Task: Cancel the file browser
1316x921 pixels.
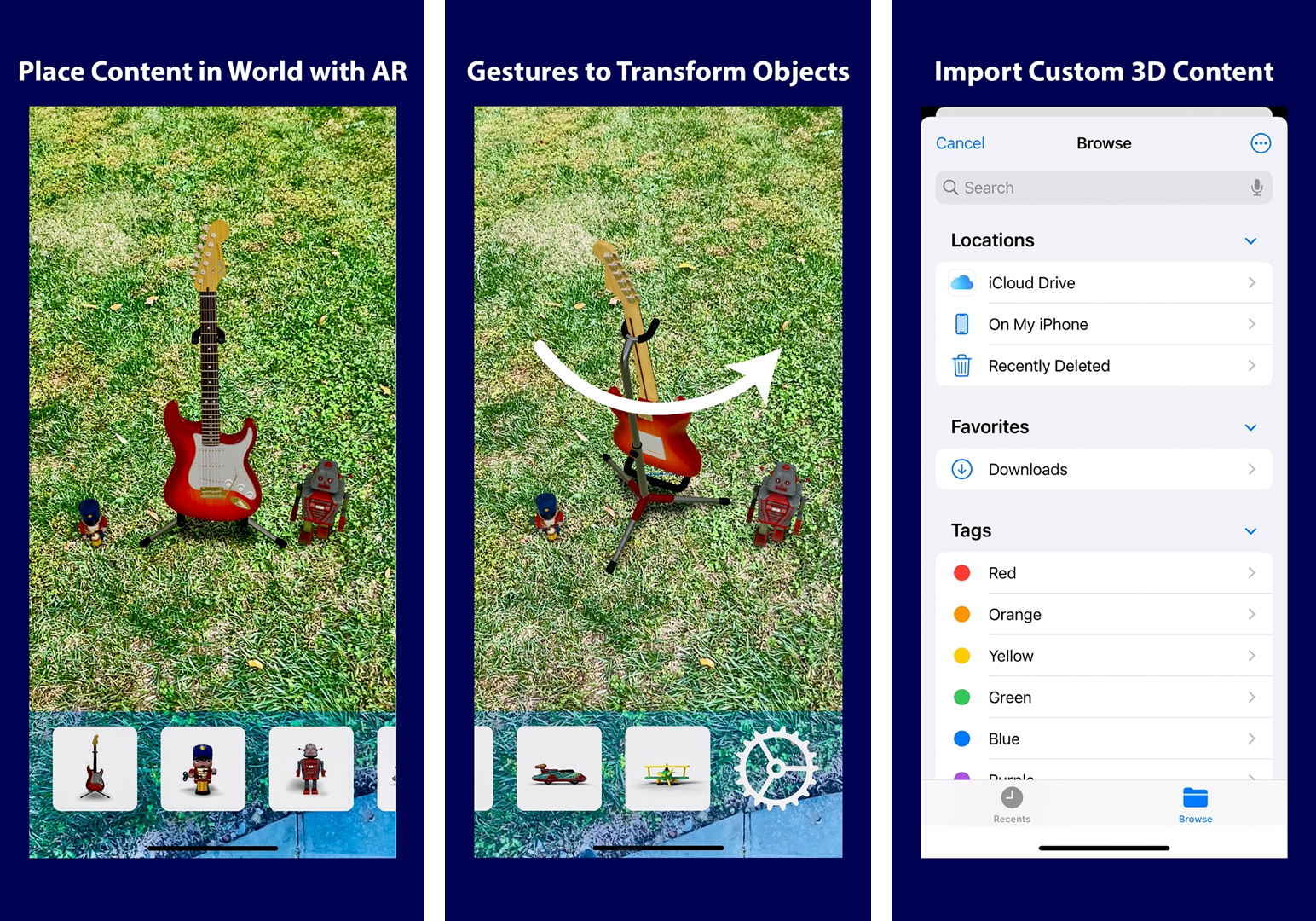Action: 960,143
